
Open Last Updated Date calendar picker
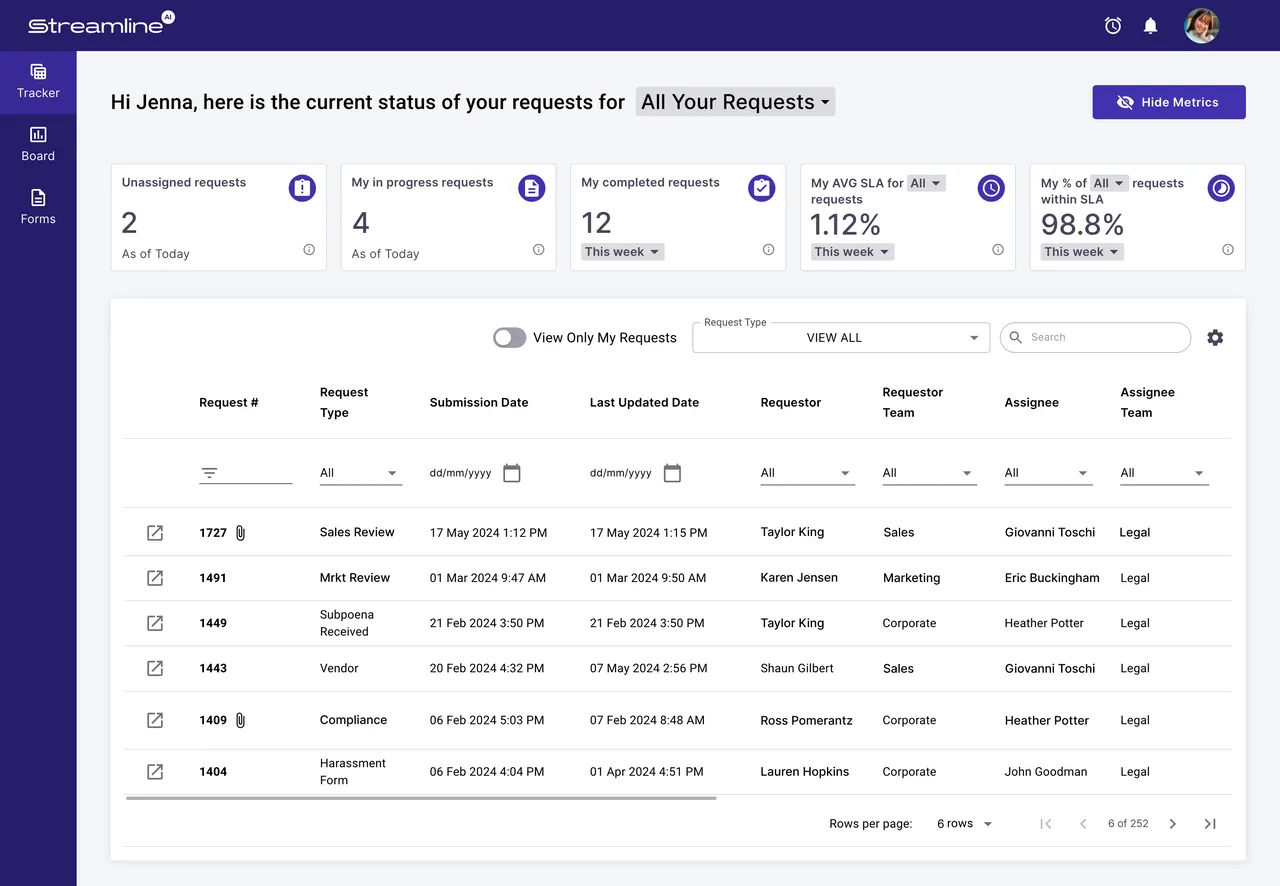672,473
